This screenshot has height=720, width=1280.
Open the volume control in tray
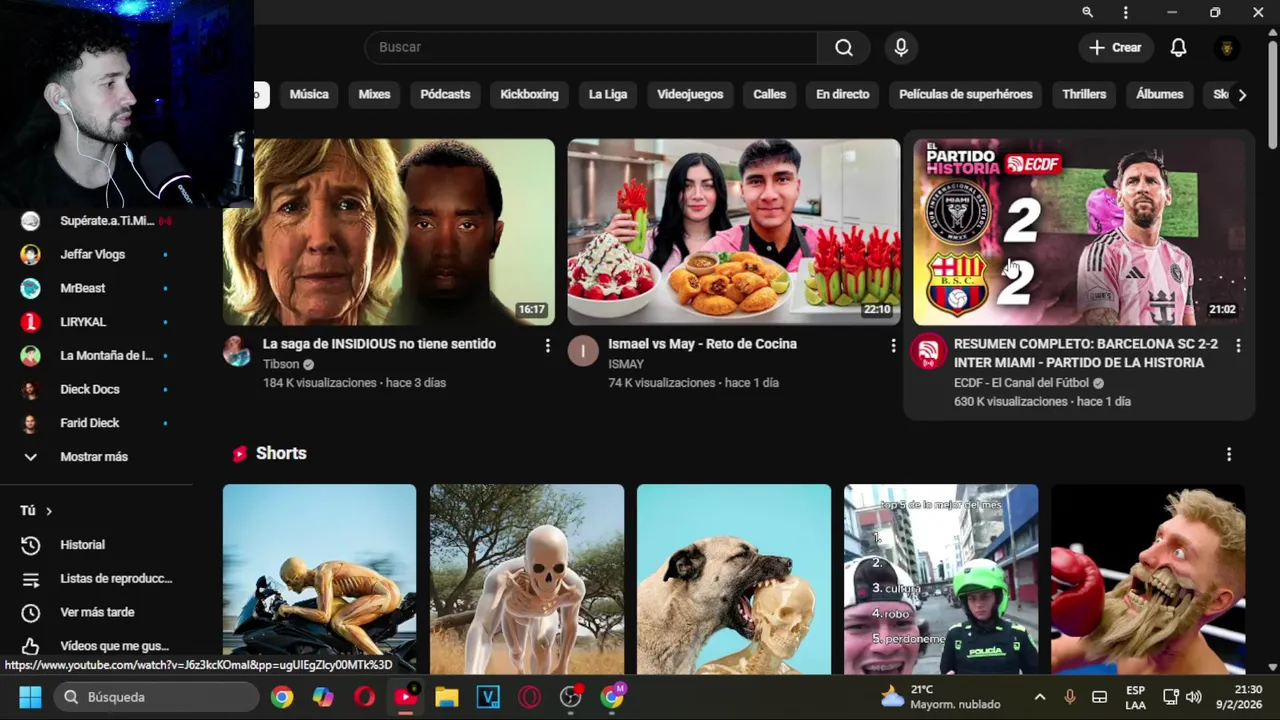pos(1194,697)
